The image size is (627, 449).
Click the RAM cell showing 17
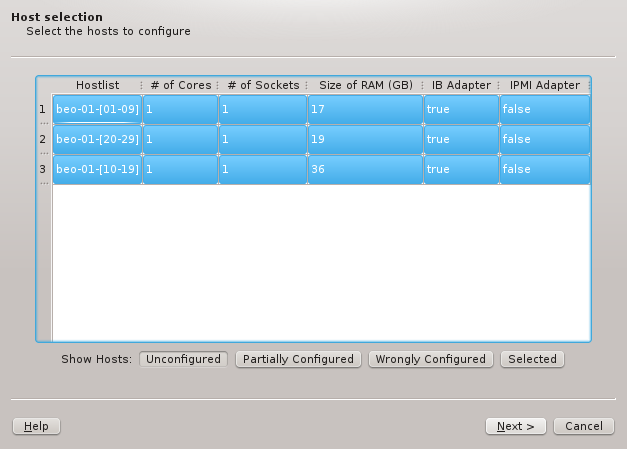[365, 110]
